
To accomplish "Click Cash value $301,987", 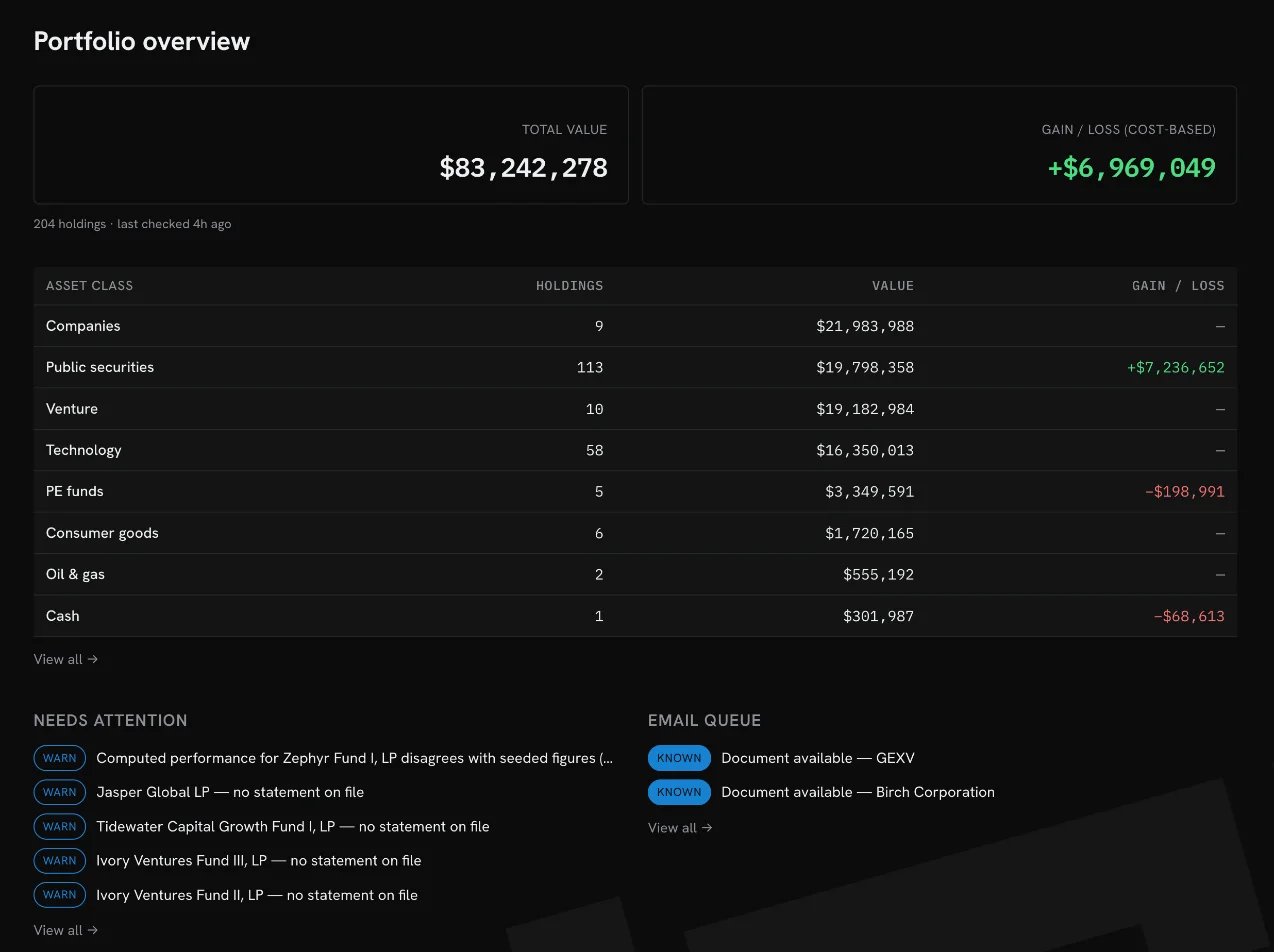I will 878,616.
